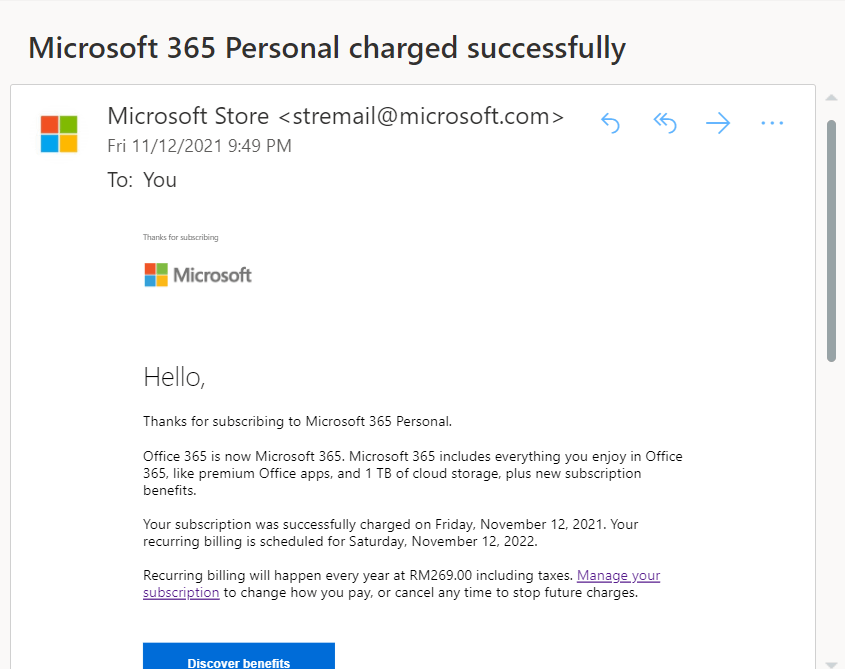This screenshot has height=669, width=845.
Task: Click the Microsoft Store sender avatar logo
Action: click(x=59, y=134)
